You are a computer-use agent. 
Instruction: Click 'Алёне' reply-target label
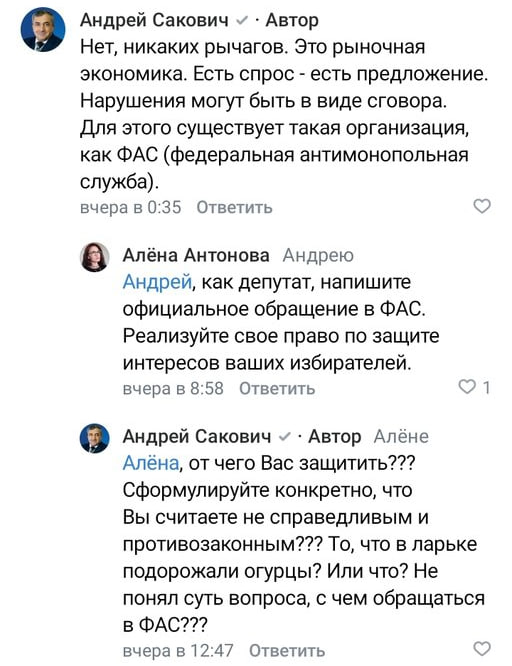coord(401,436)
